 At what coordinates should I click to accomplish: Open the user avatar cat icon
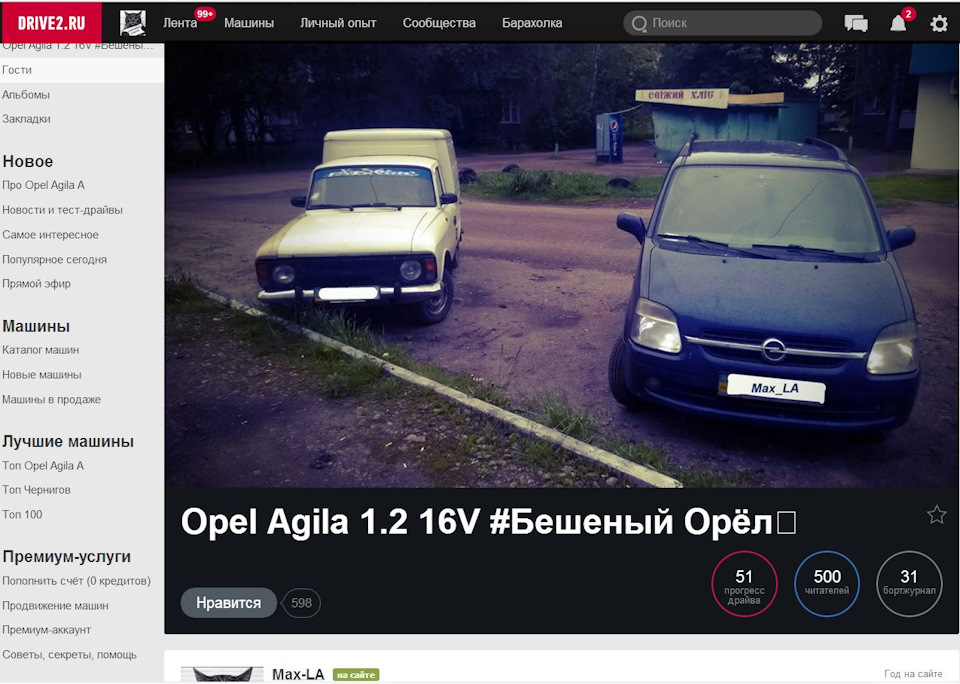[x=133, y=23]
